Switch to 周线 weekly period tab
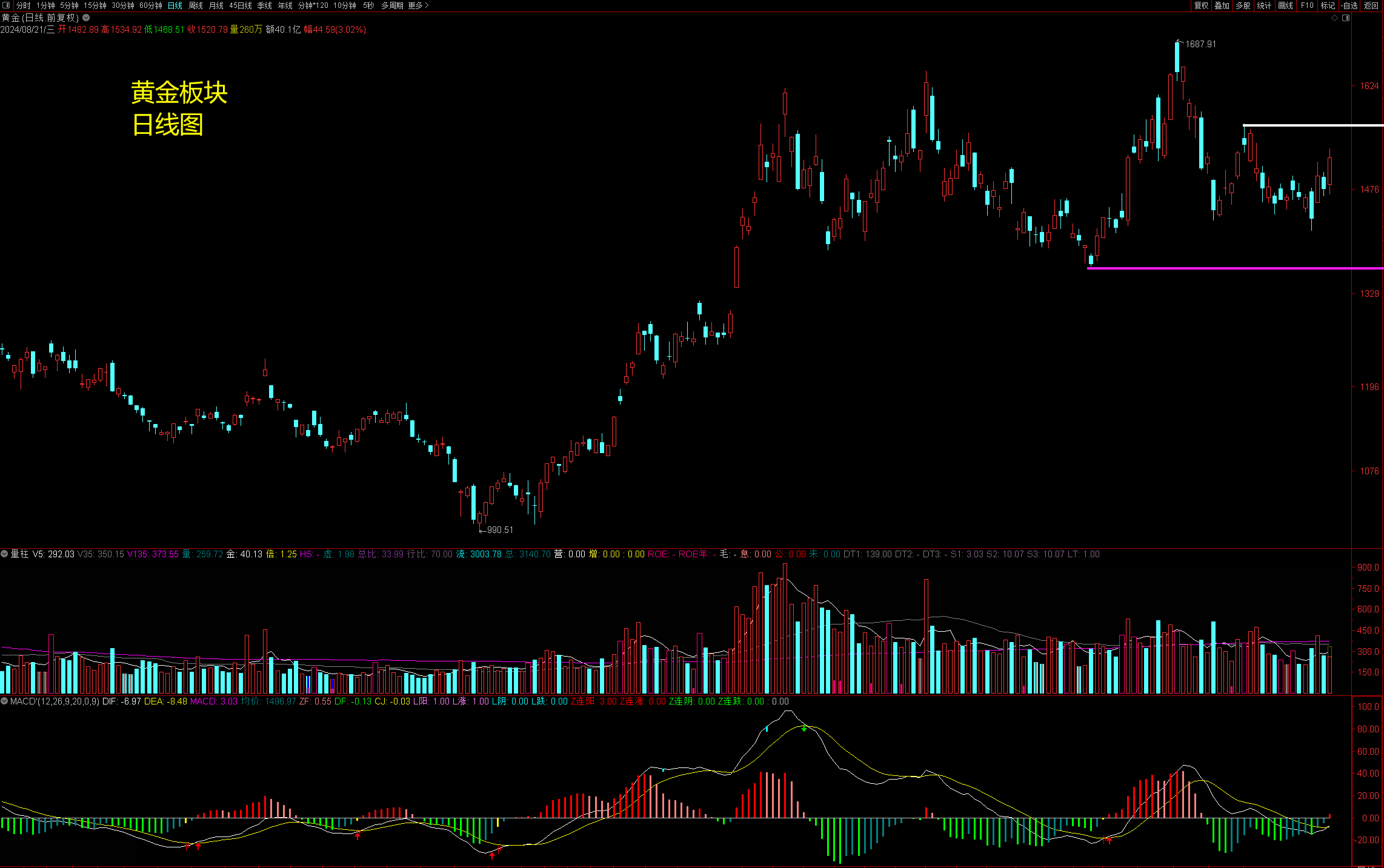1384x868 pixels. pos(196,5)
